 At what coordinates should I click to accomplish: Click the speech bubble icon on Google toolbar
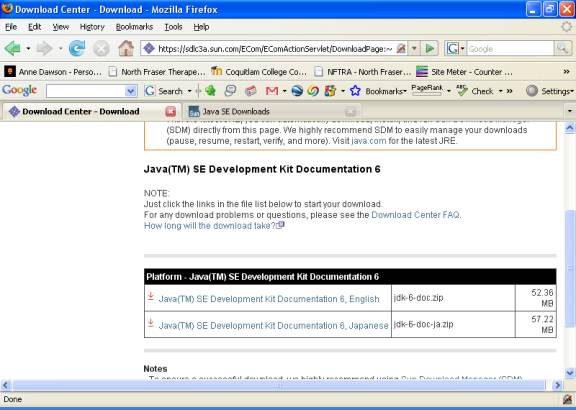click(x=230, y=91)
